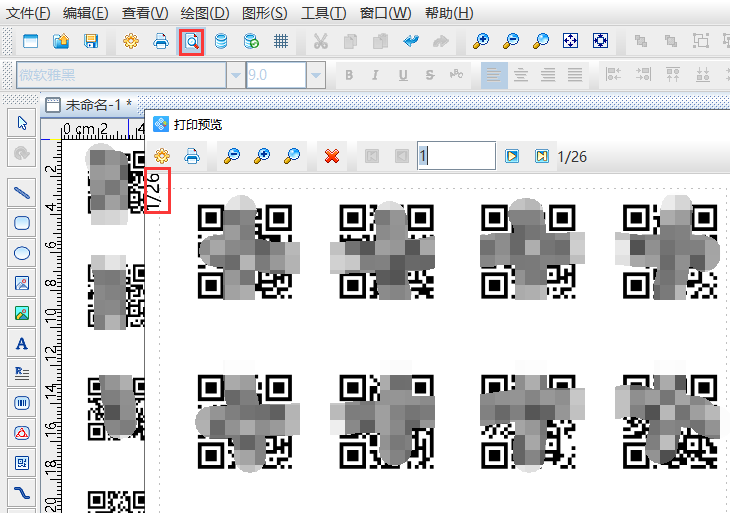The image size is (730, 513).
Task: Select the barcode drawing tool
Action: click(x=22, y=403)
